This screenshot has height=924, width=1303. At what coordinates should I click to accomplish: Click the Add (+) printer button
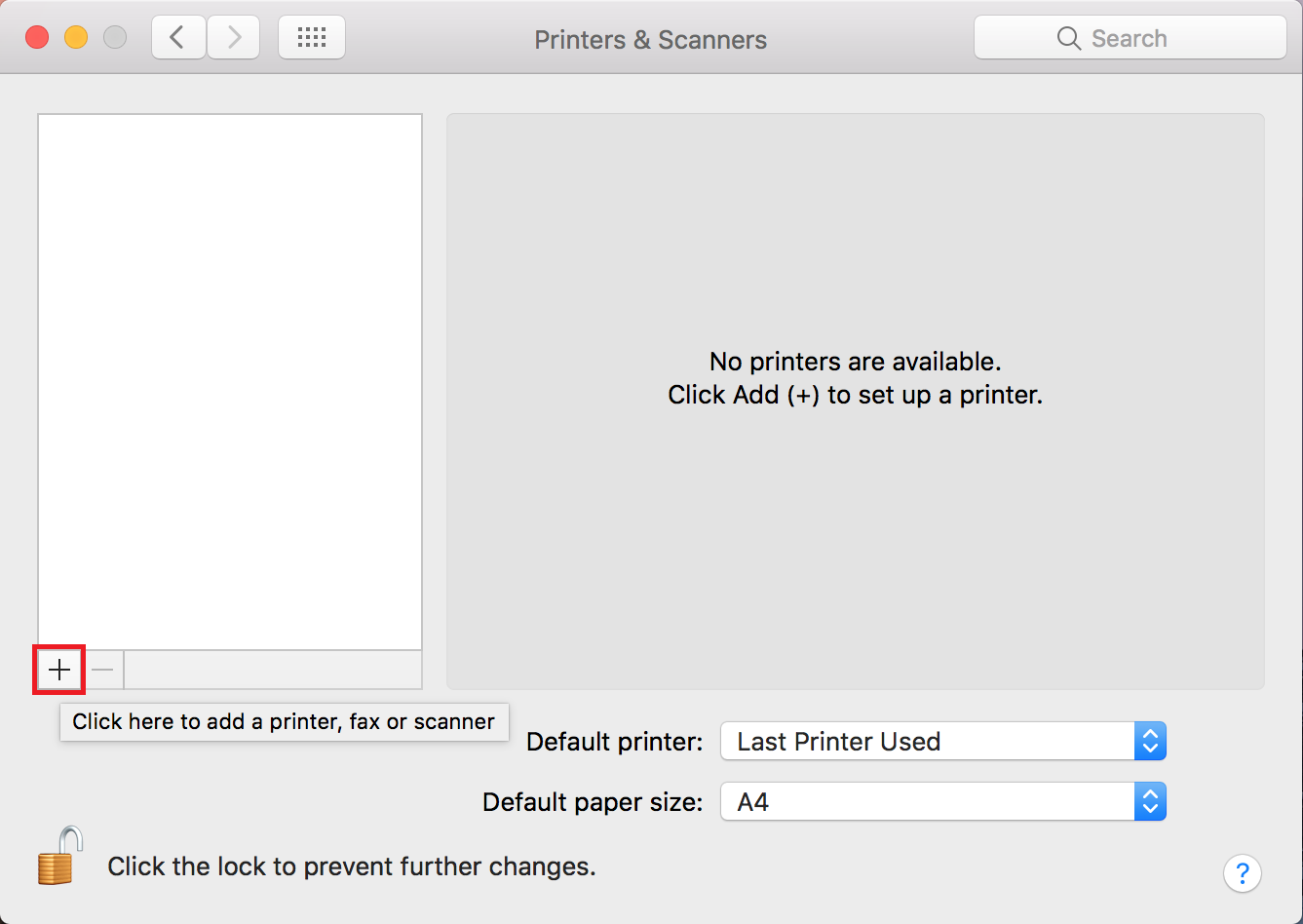pos(59,670)
